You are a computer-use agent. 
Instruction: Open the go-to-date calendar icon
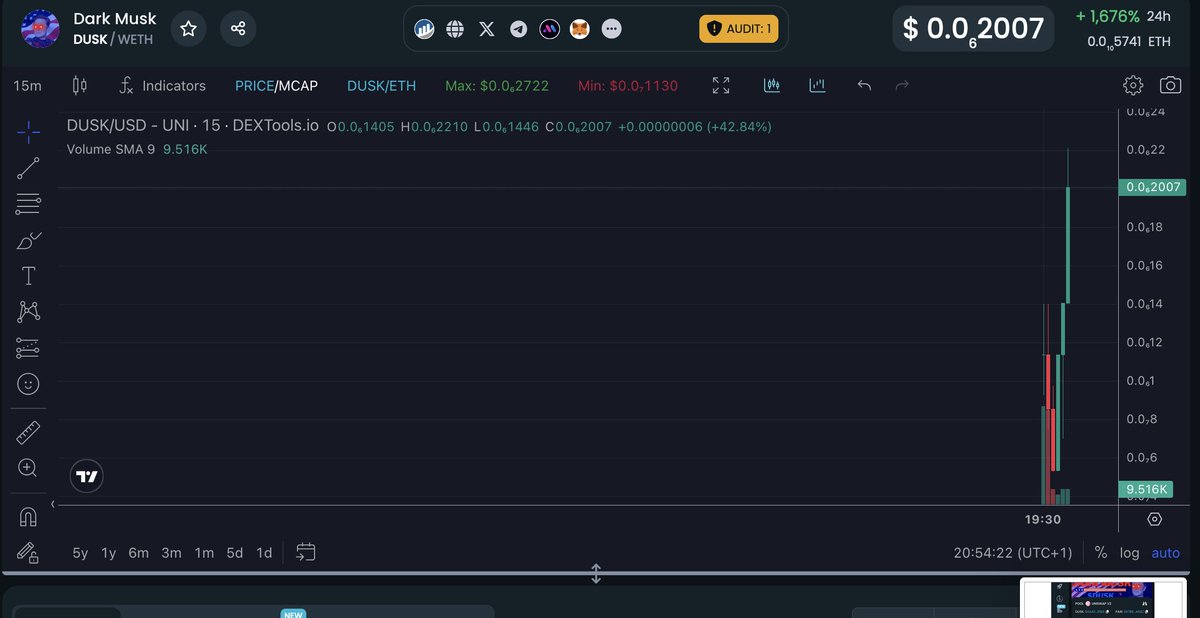pyautogui.click(x=306, y=552)
